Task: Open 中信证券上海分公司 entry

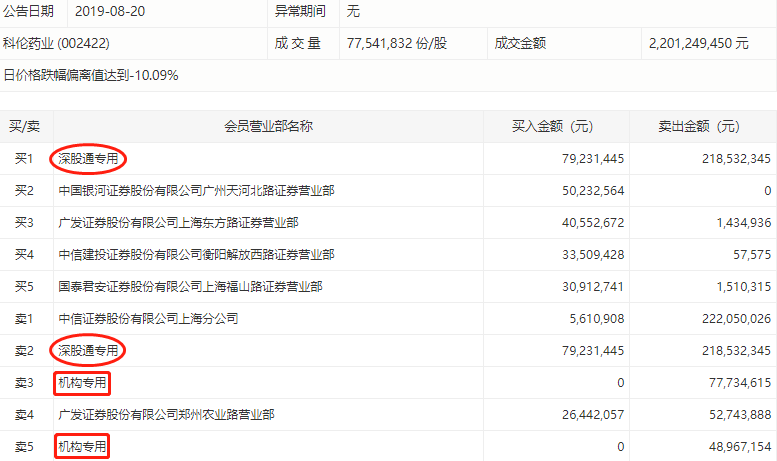Action: (148, 319)
